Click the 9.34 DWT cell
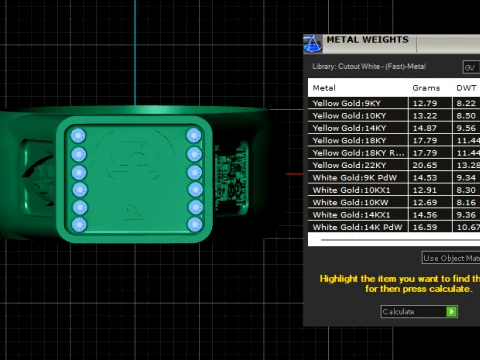480x360 pixels. [x=466, y=178]
